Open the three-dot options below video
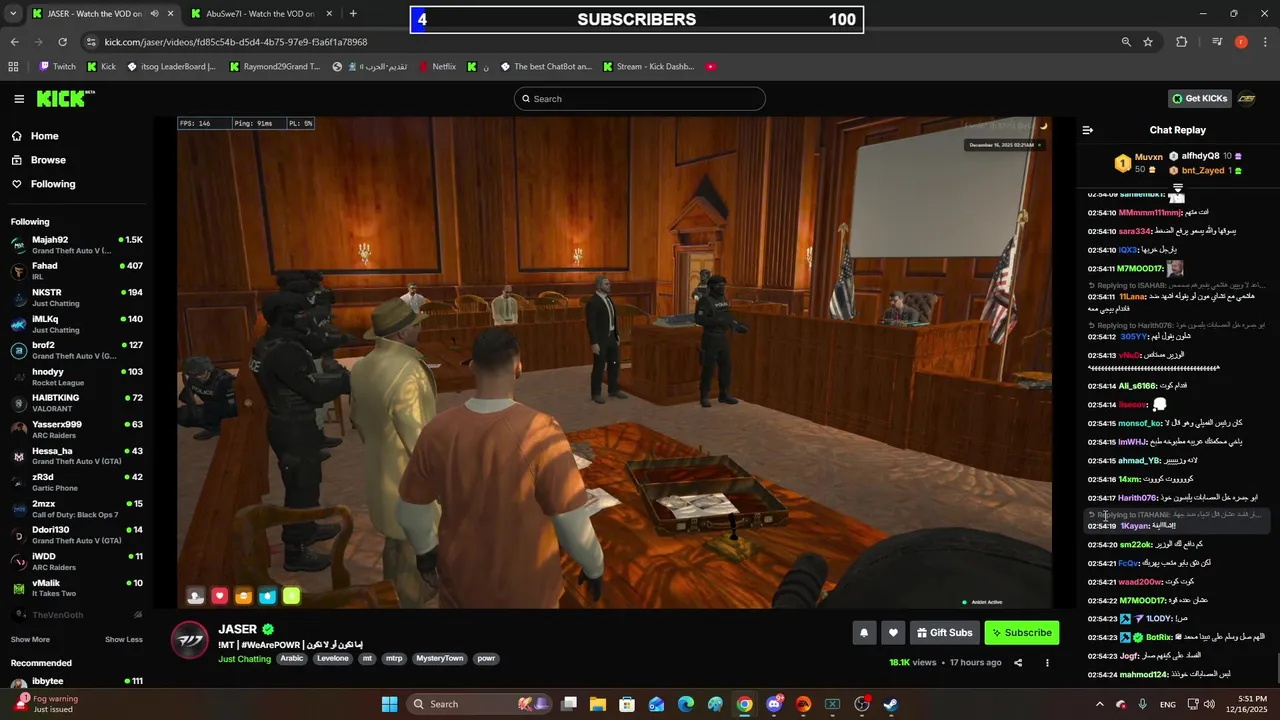1280x720 pixels. pos(1047,662)
